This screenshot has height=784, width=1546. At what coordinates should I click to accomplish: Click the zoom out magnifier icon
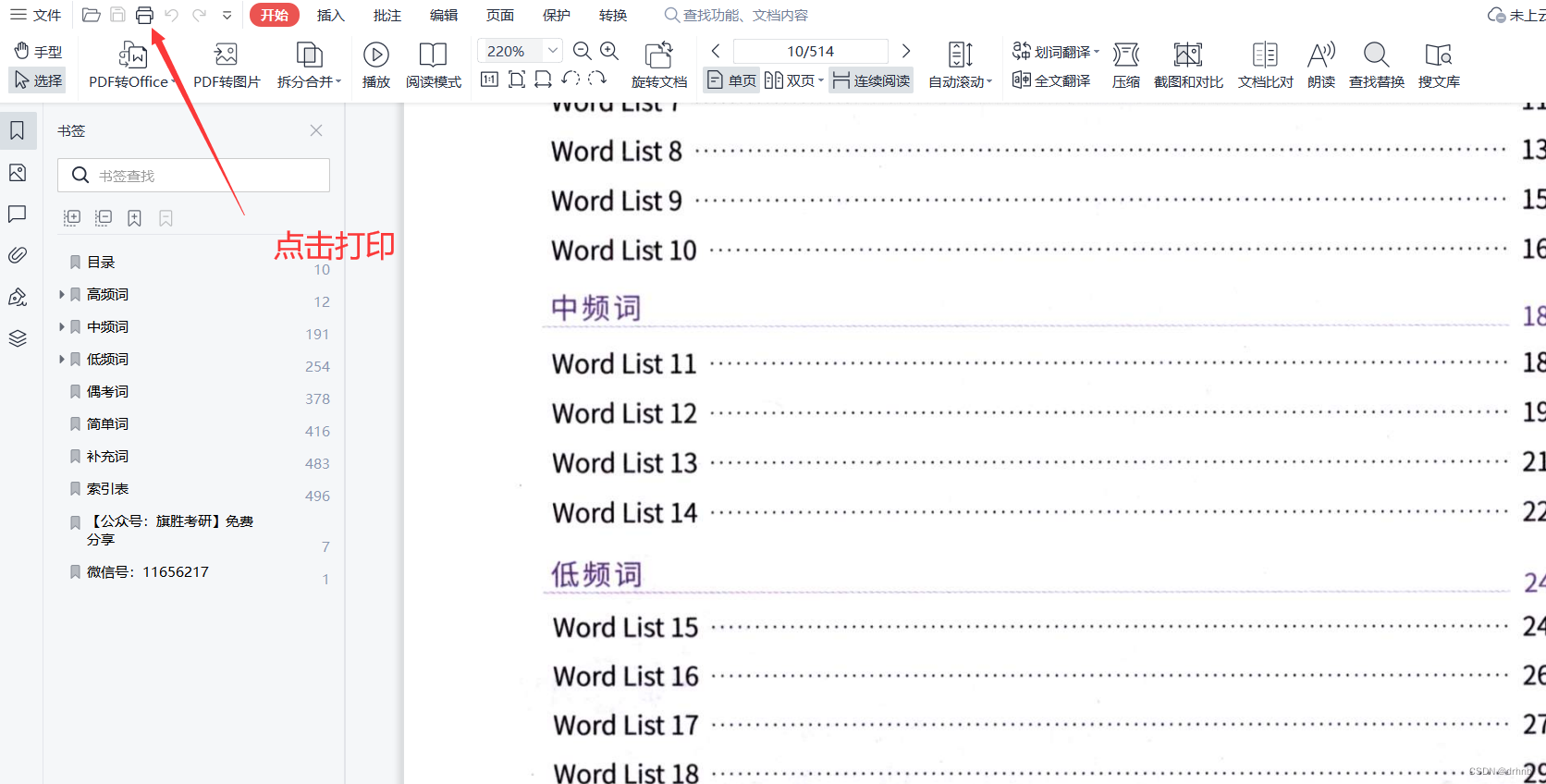583,51
